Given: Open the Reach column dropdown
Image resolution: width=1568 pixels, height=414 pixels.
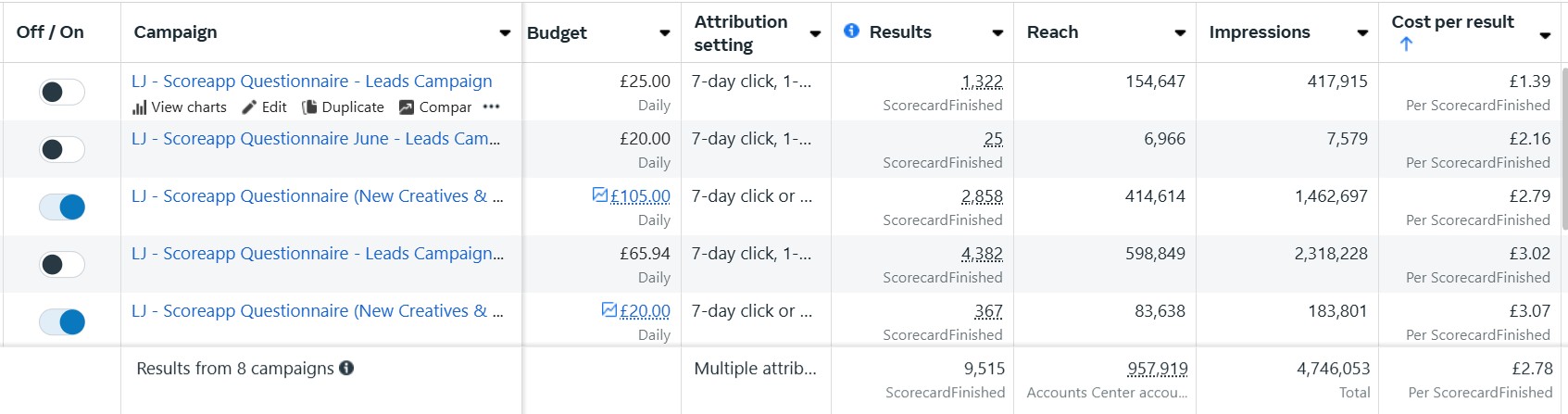Looking at the screenshot, I should click(1180, 32).
